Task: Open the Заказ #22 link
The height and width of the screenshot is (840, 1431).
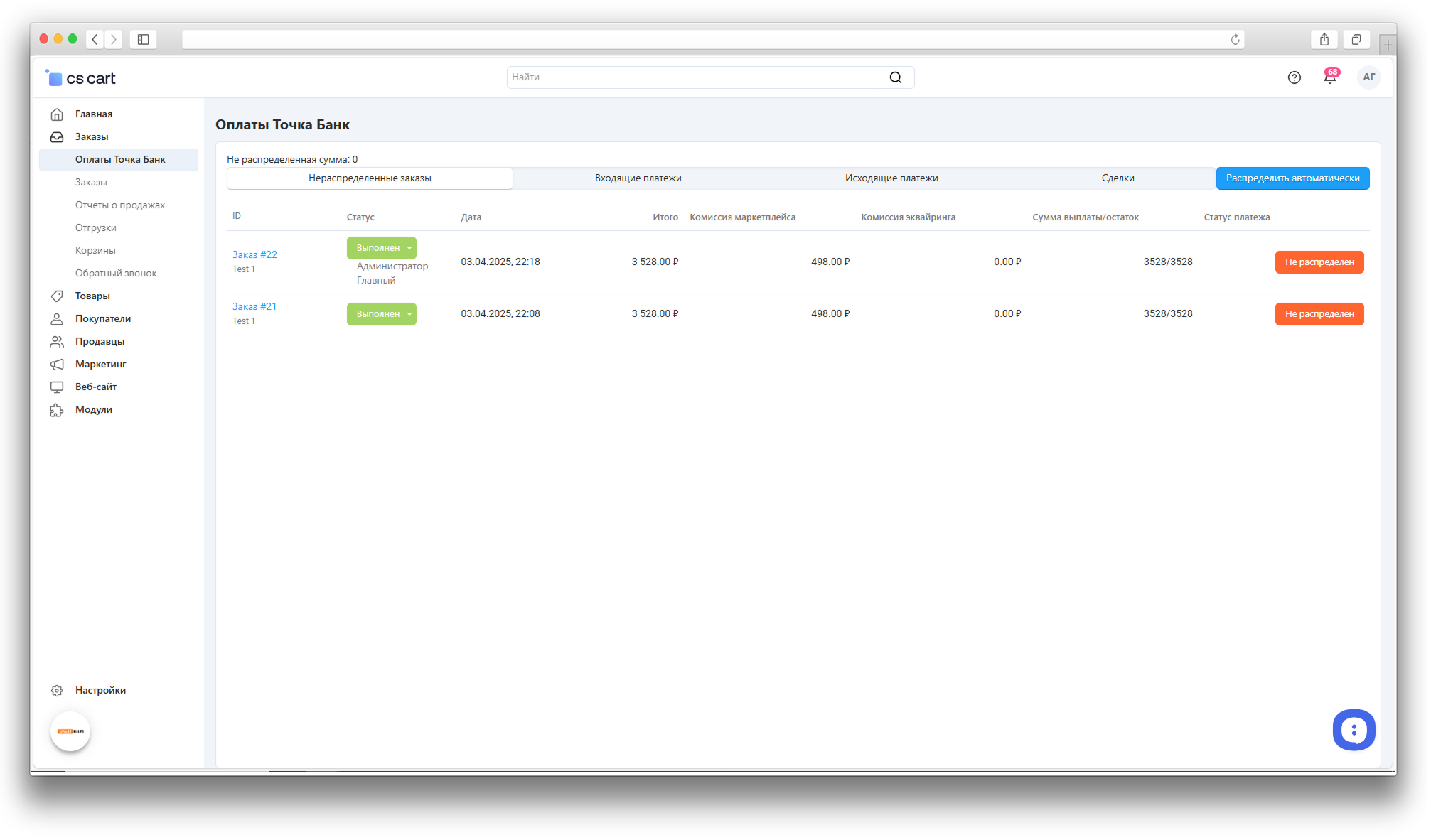Action: (x=254, y=254)
